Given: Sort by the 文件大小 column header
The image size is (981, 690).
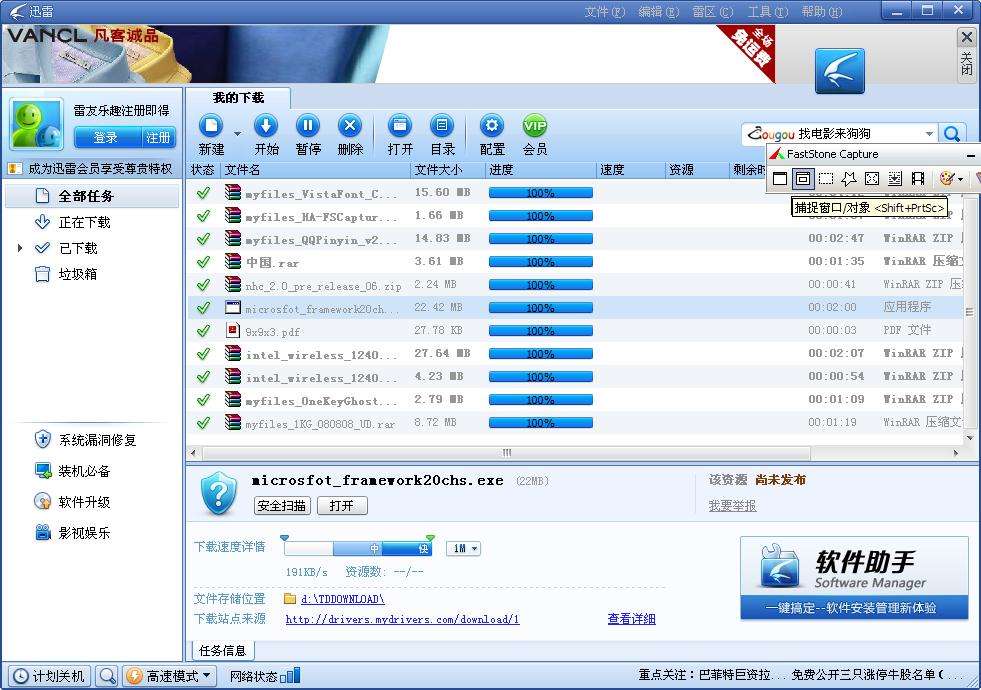Looking at the screenshot, I should (448, 170).
